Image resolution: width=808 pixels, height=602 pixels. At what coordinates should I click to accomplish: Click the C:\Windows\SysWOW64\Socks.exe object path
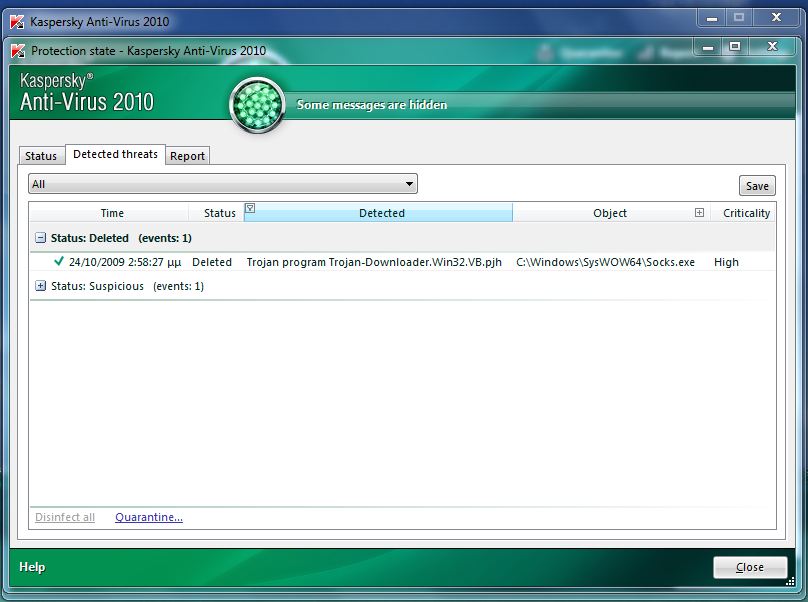coord(605,262)
